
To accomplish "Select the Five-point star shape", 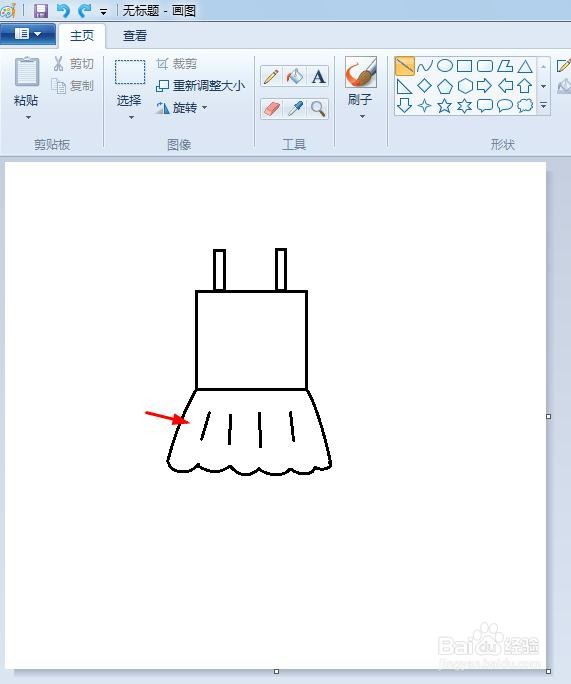I will (444, 106).
